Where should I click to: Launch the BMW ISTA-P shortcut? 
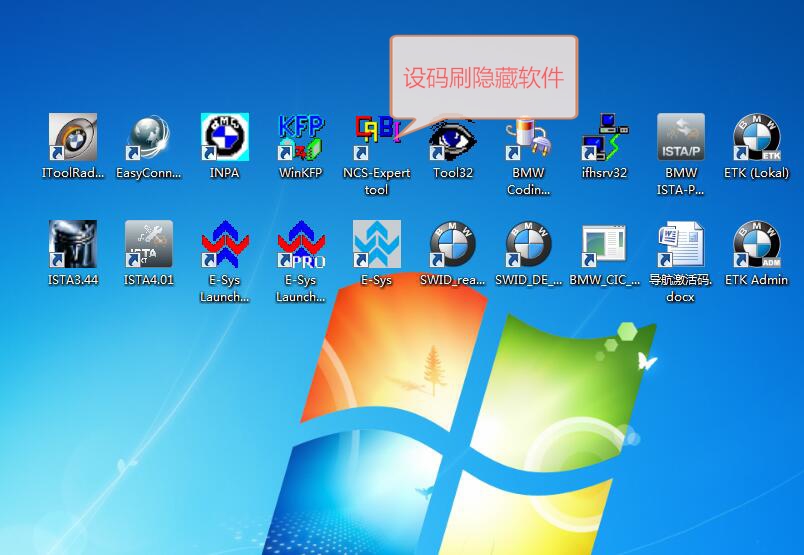pyautogui.click(x=681, y=138)
